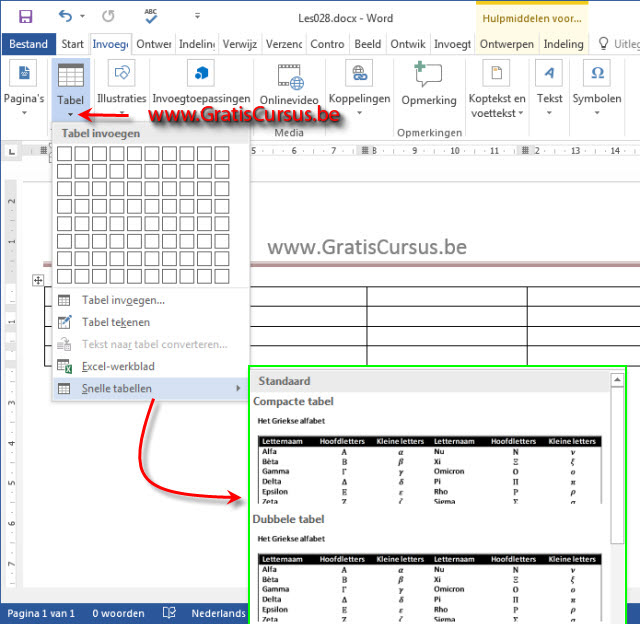Choose Excel-werkblad menu entry

tap(151, 366)
